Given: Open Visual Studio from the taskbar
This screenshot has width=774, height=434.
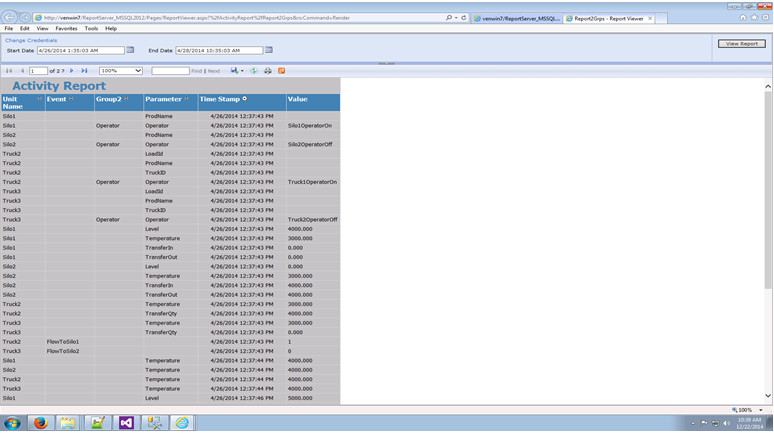Looking at the screenshot, I should coord(126,423).
